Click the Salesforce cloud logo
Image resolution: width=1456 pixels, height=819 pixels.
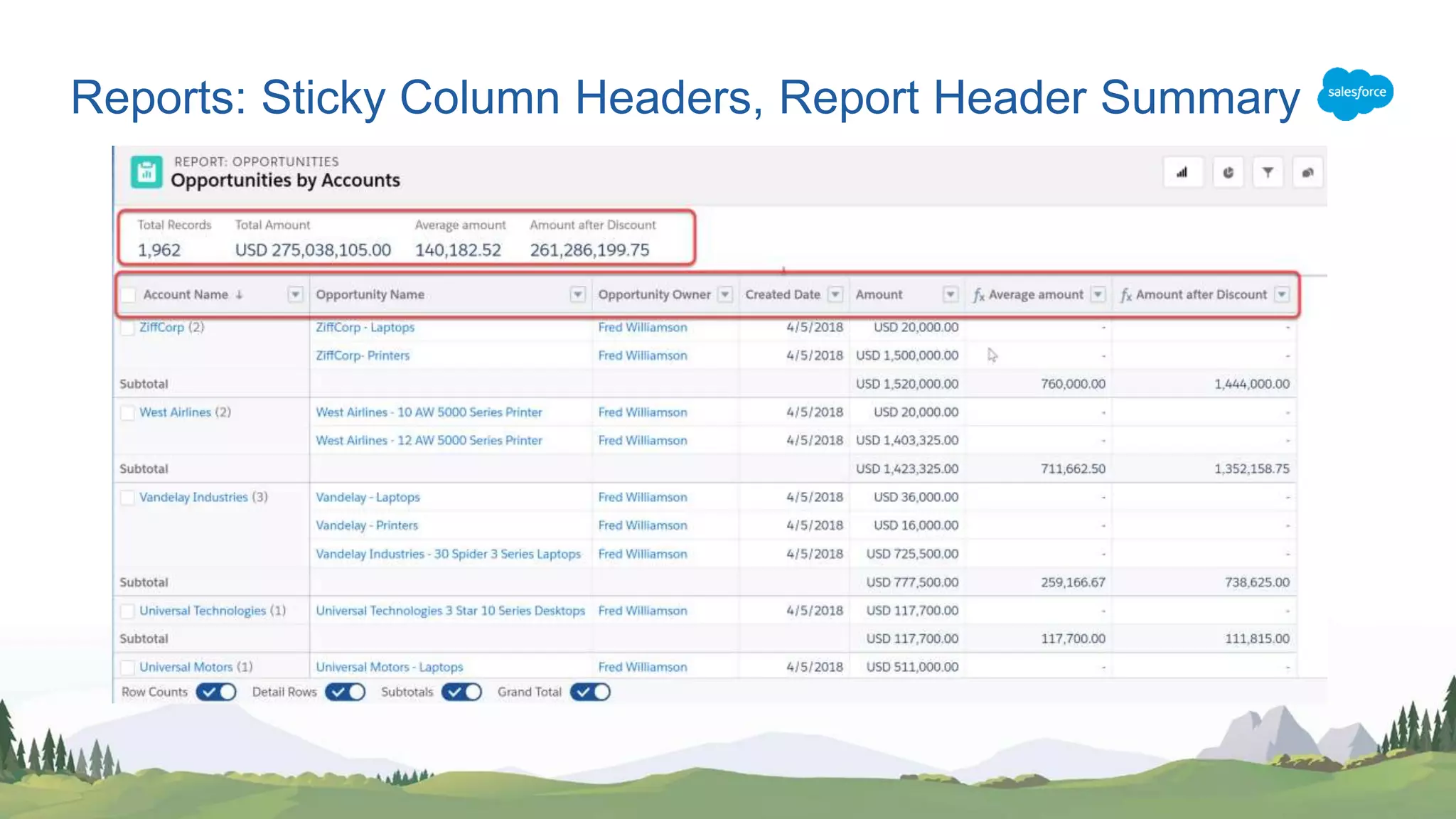pos(1355,93)
